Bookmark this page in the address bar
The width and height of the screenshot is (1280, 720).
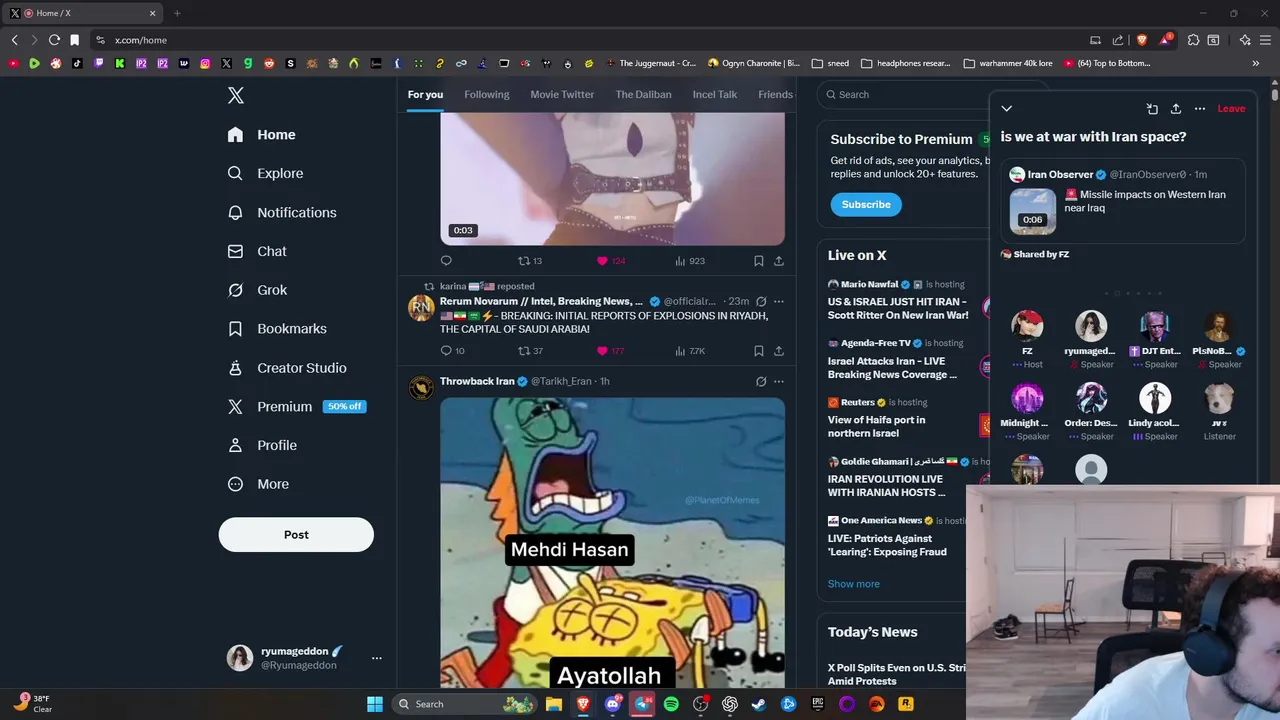tap(75, 40)
